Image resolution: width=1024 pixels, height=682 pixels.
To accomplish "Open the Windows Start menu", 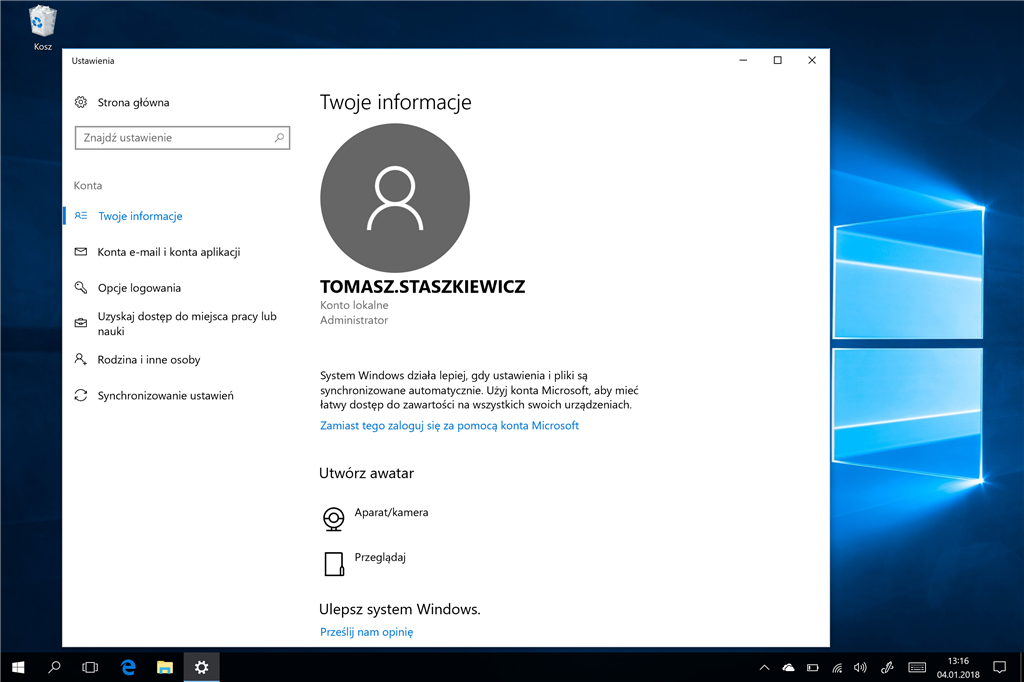I will [18, 667].
